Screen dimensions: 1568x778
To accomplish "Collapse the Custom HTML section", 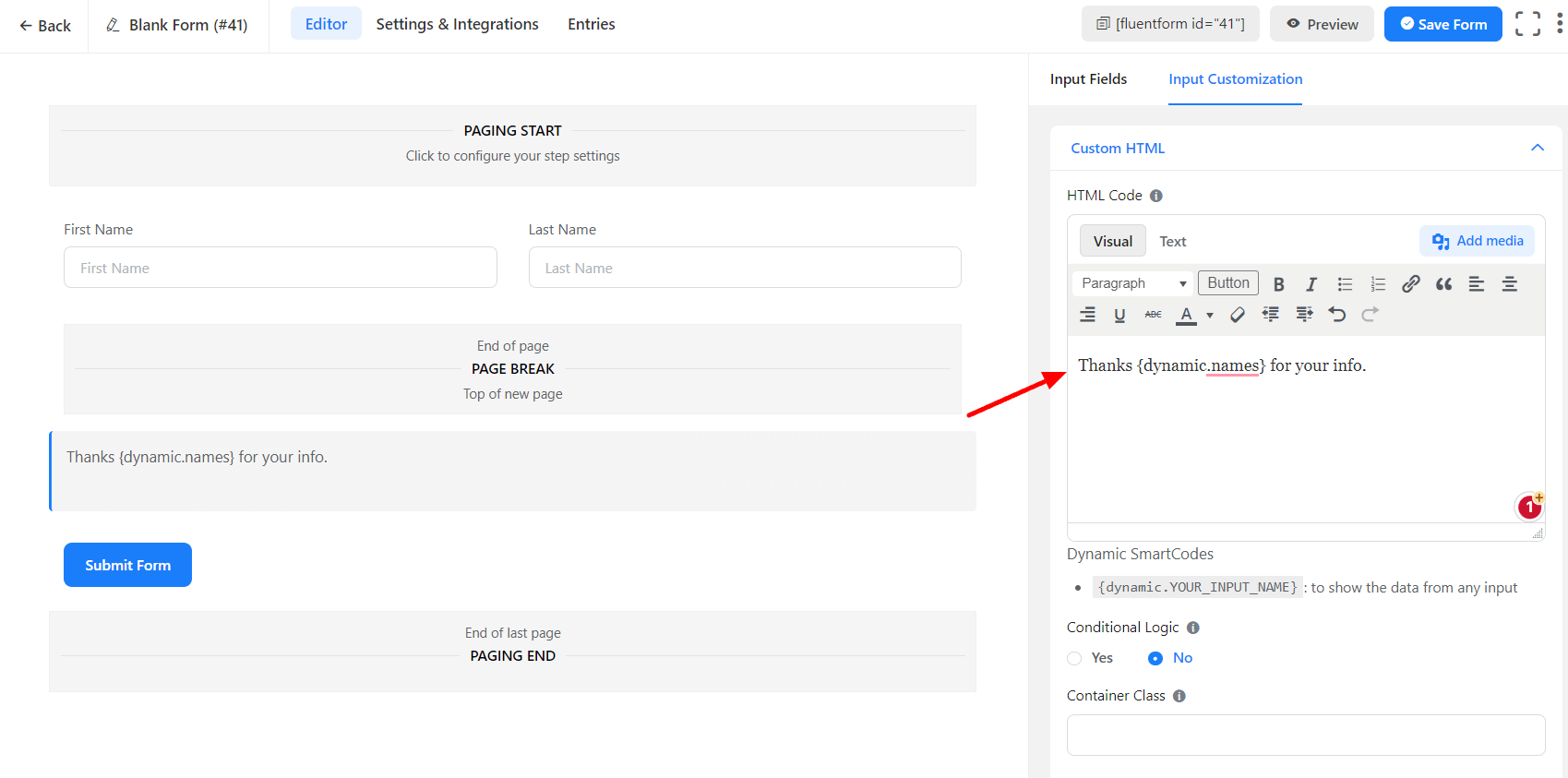I will (x=1537, y=149).
